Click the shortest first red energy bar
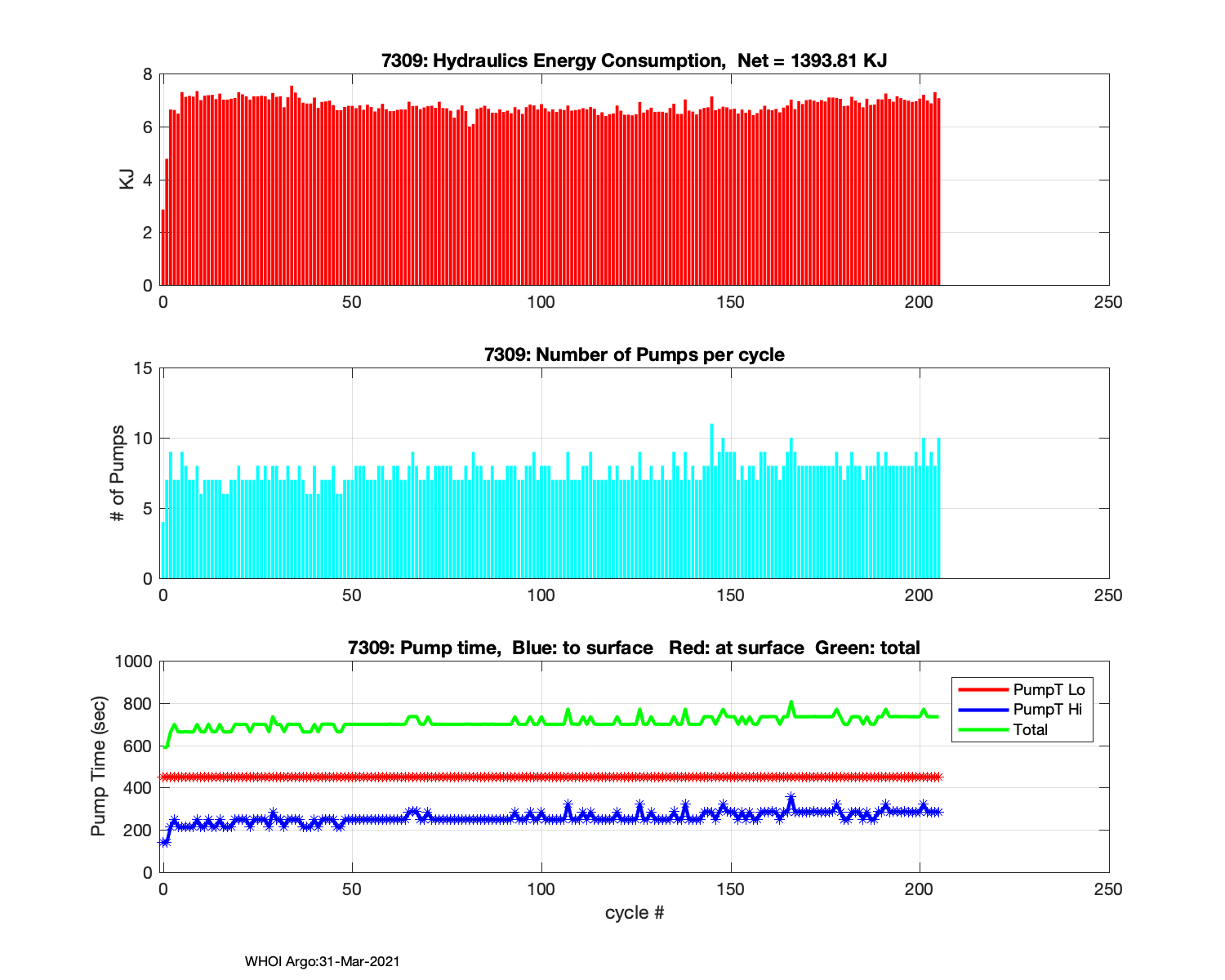 tap(163, 249)
